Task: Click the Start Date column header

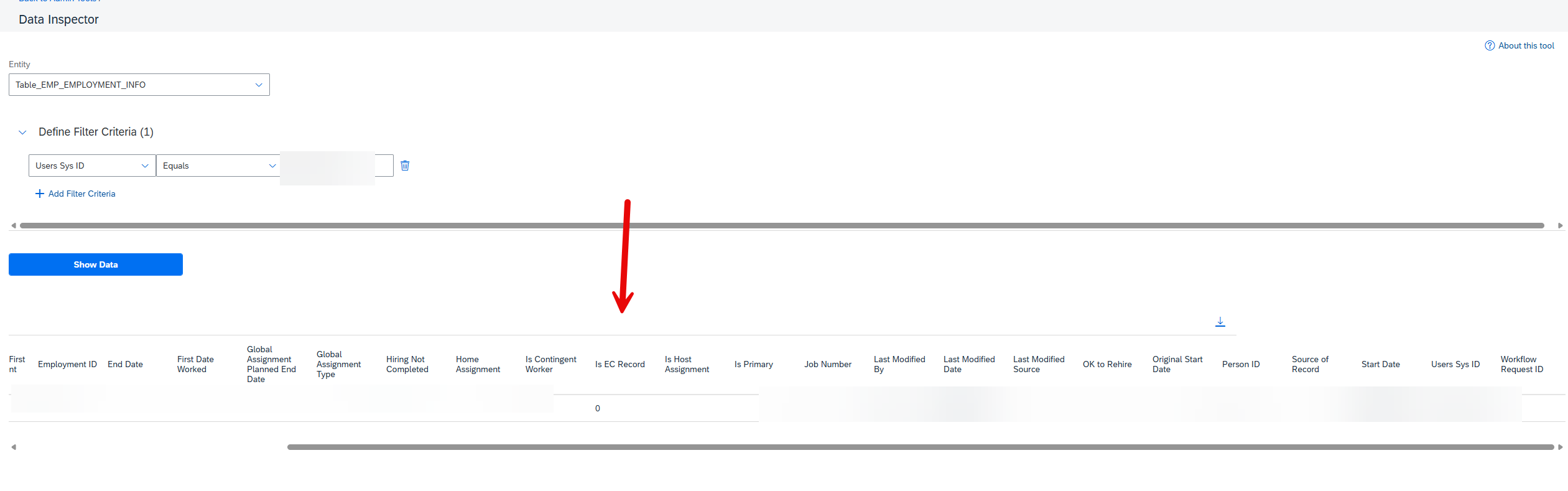Action: [1380, 364]
